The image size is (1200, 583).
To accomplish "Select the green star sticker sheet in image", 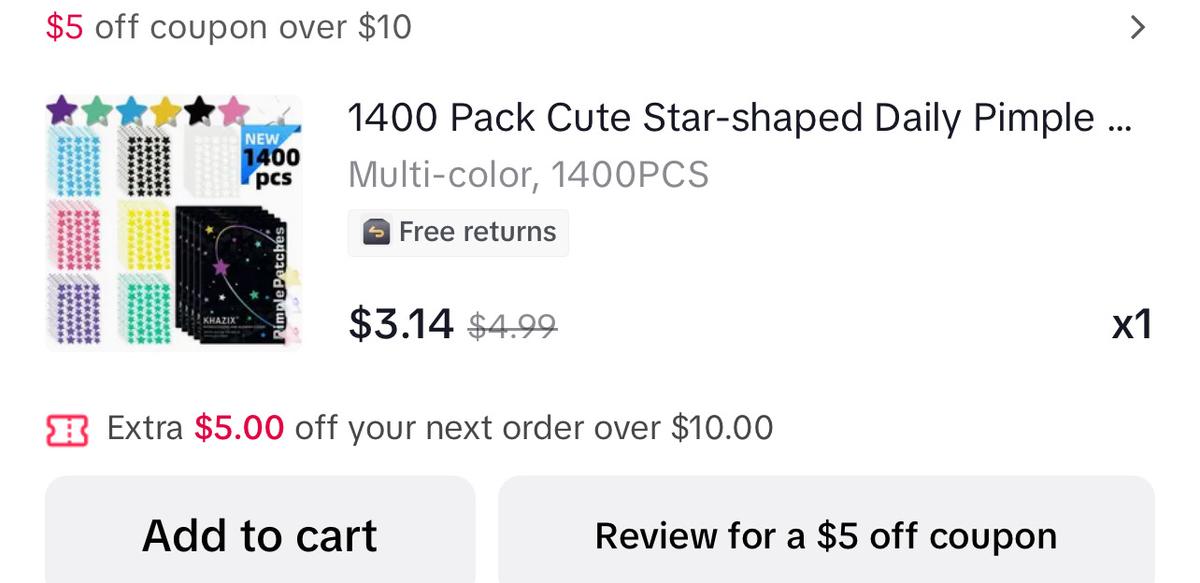I will coord(146,310).
